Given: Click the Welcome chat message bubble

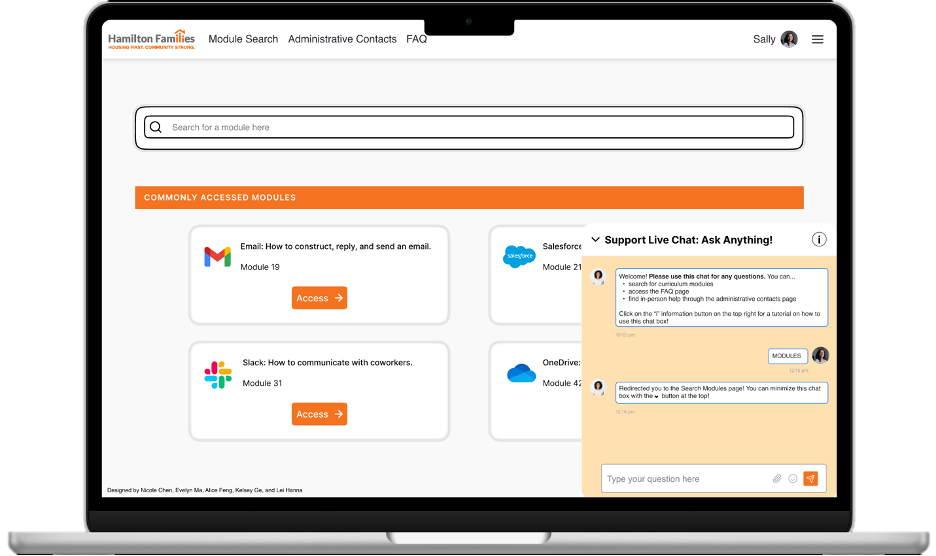Looking at the screenshot, I should point(722,297).
